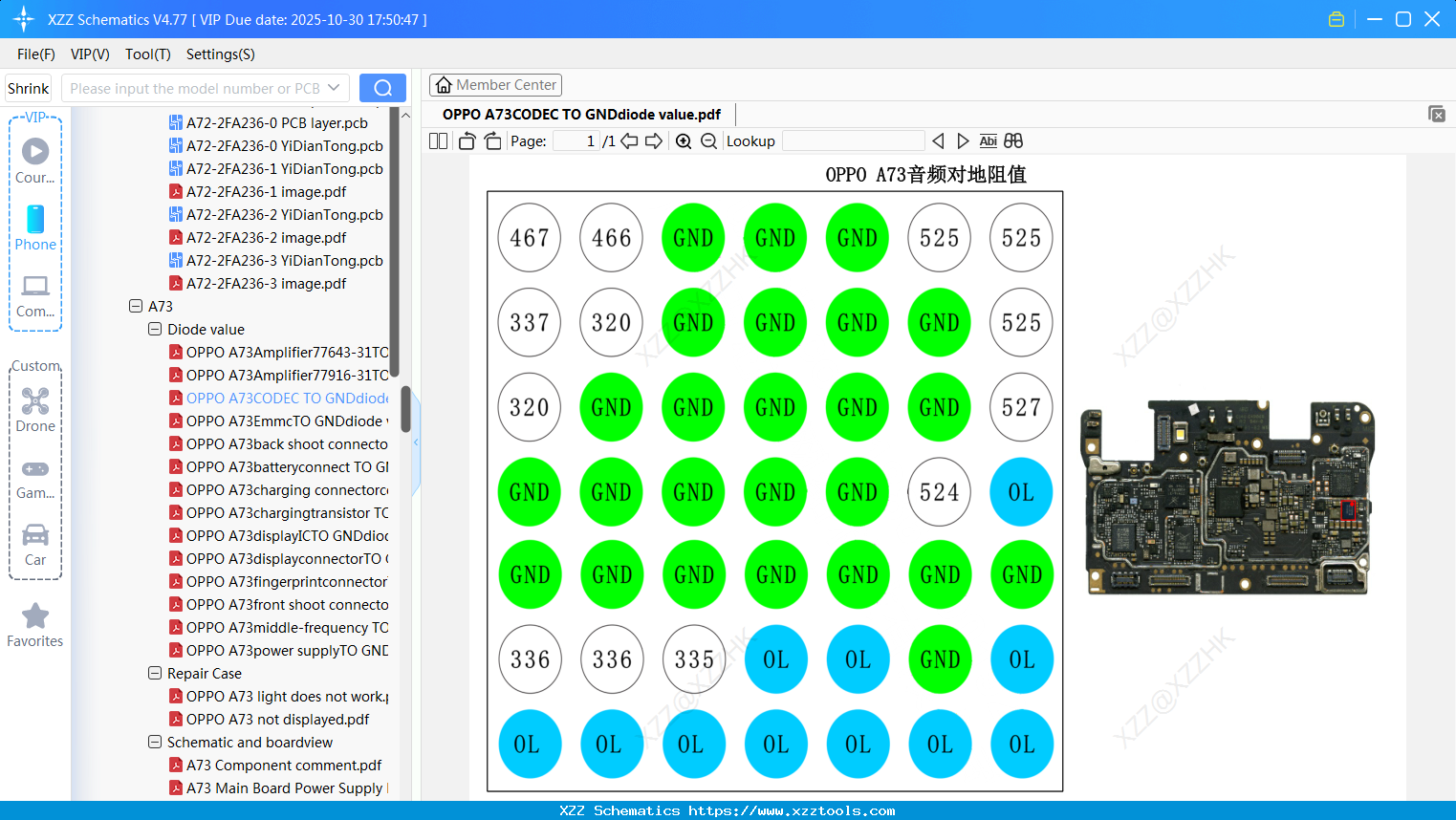Zoom out of the PDF page
Screen dimensions: 1456x820
coord(708,140)
